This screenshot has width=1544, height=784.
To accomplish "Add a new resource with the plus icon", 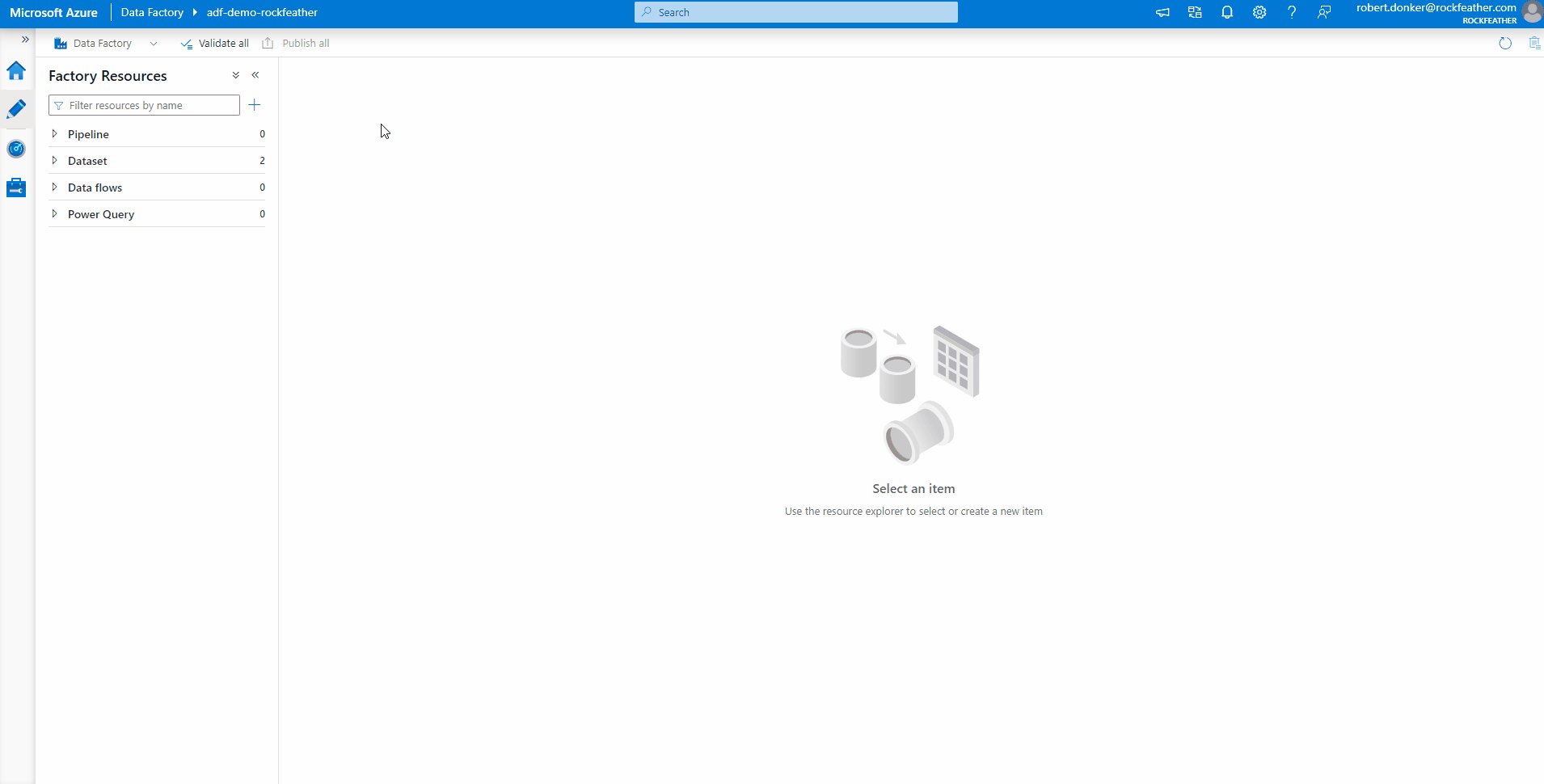I will [x=255, y=105].
